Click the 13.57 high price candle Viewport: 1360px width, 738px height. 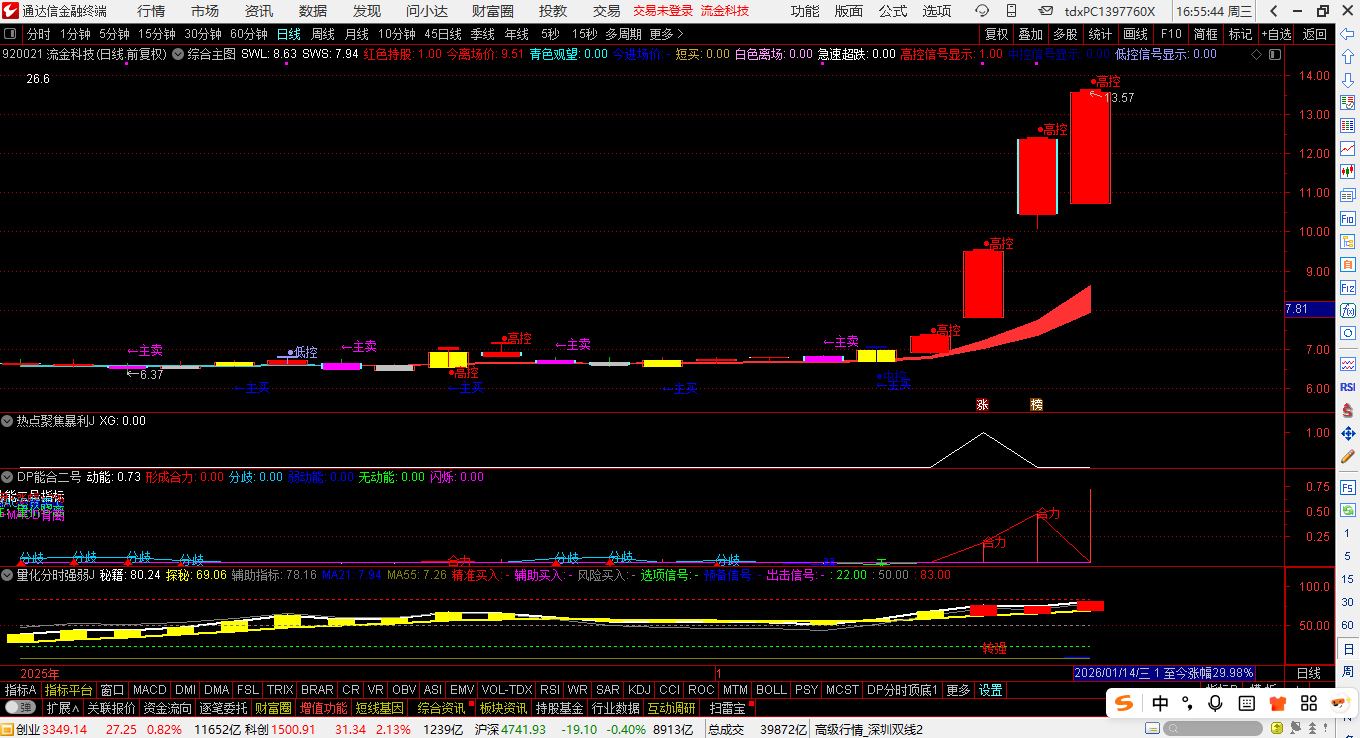click(x=1090, y=147)
